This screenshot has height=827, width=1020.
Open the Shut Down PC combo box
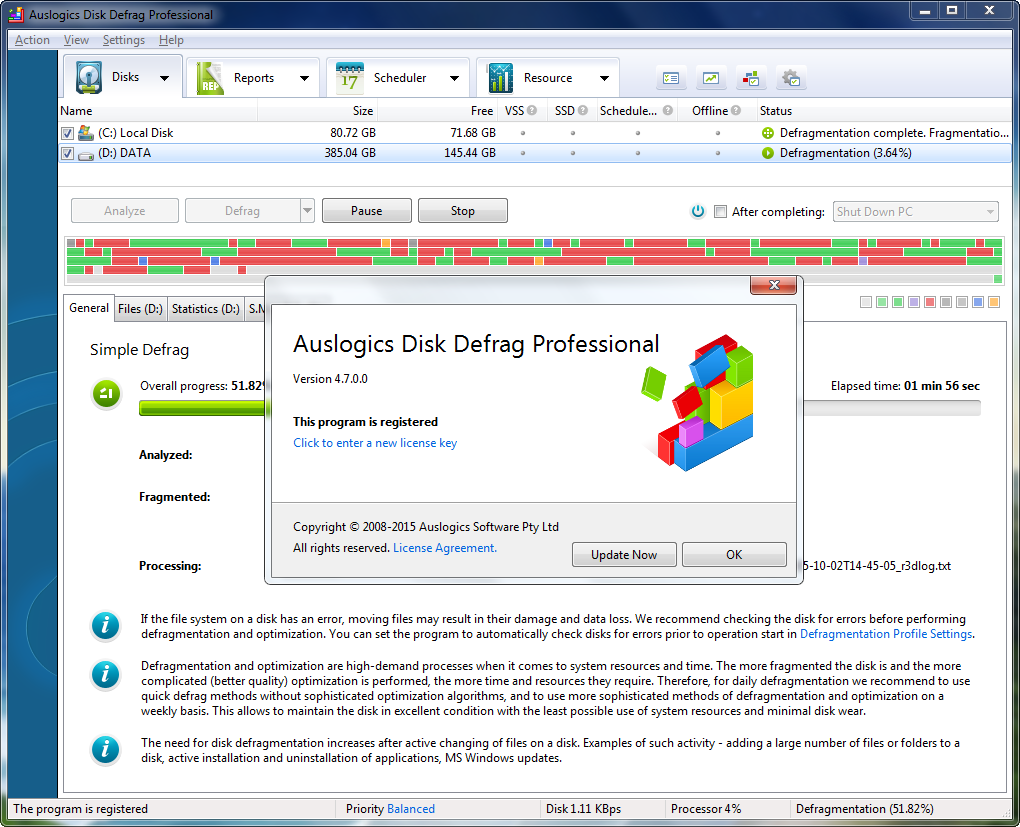[x=915, y=211]
